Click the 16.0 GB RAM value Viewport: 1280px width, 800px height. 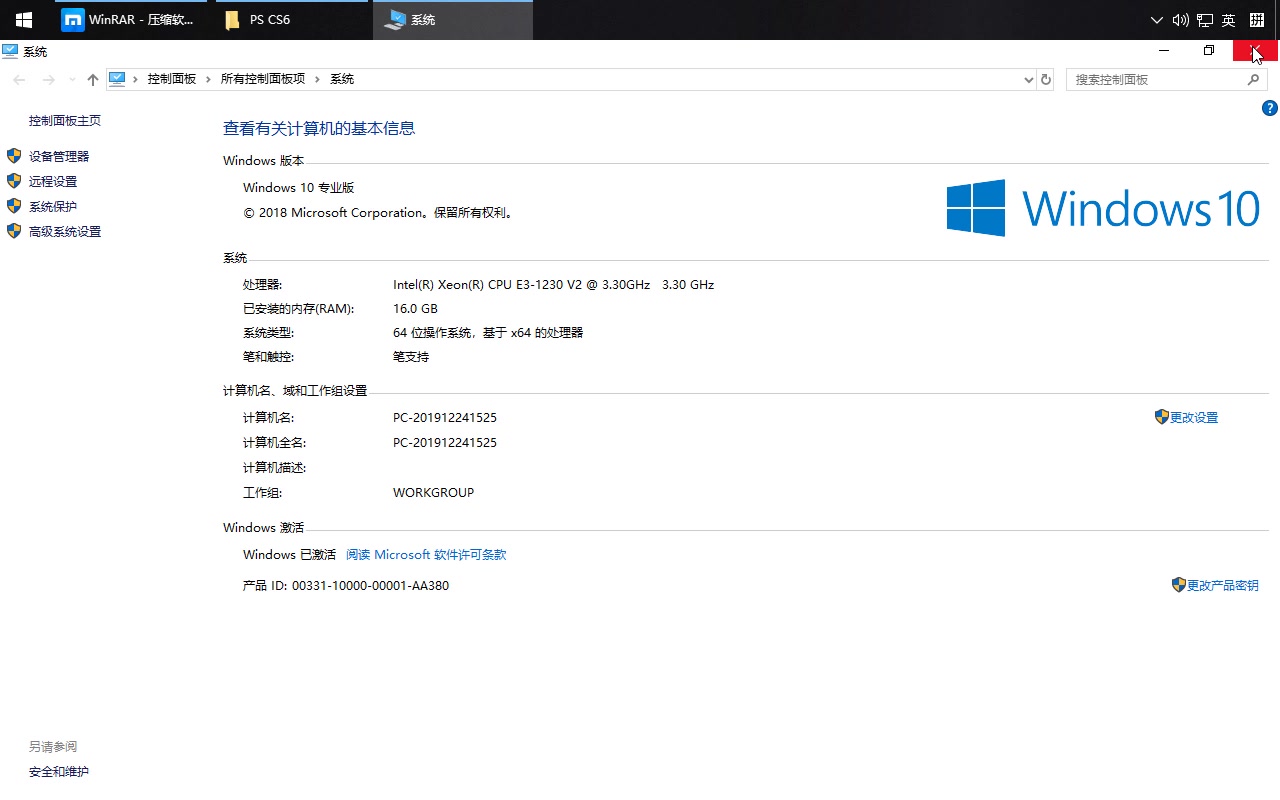tap(415, 309)
